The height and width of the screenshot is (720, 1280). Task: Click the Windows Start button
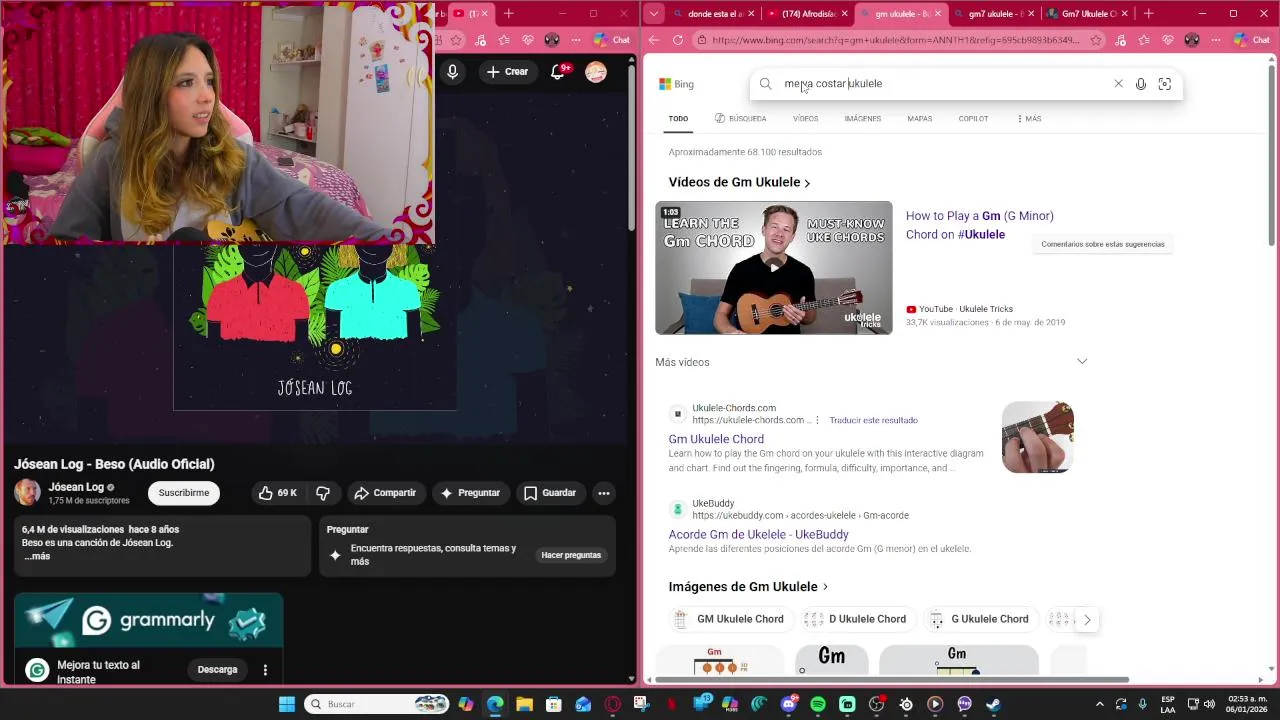click(x=287, y=704)
